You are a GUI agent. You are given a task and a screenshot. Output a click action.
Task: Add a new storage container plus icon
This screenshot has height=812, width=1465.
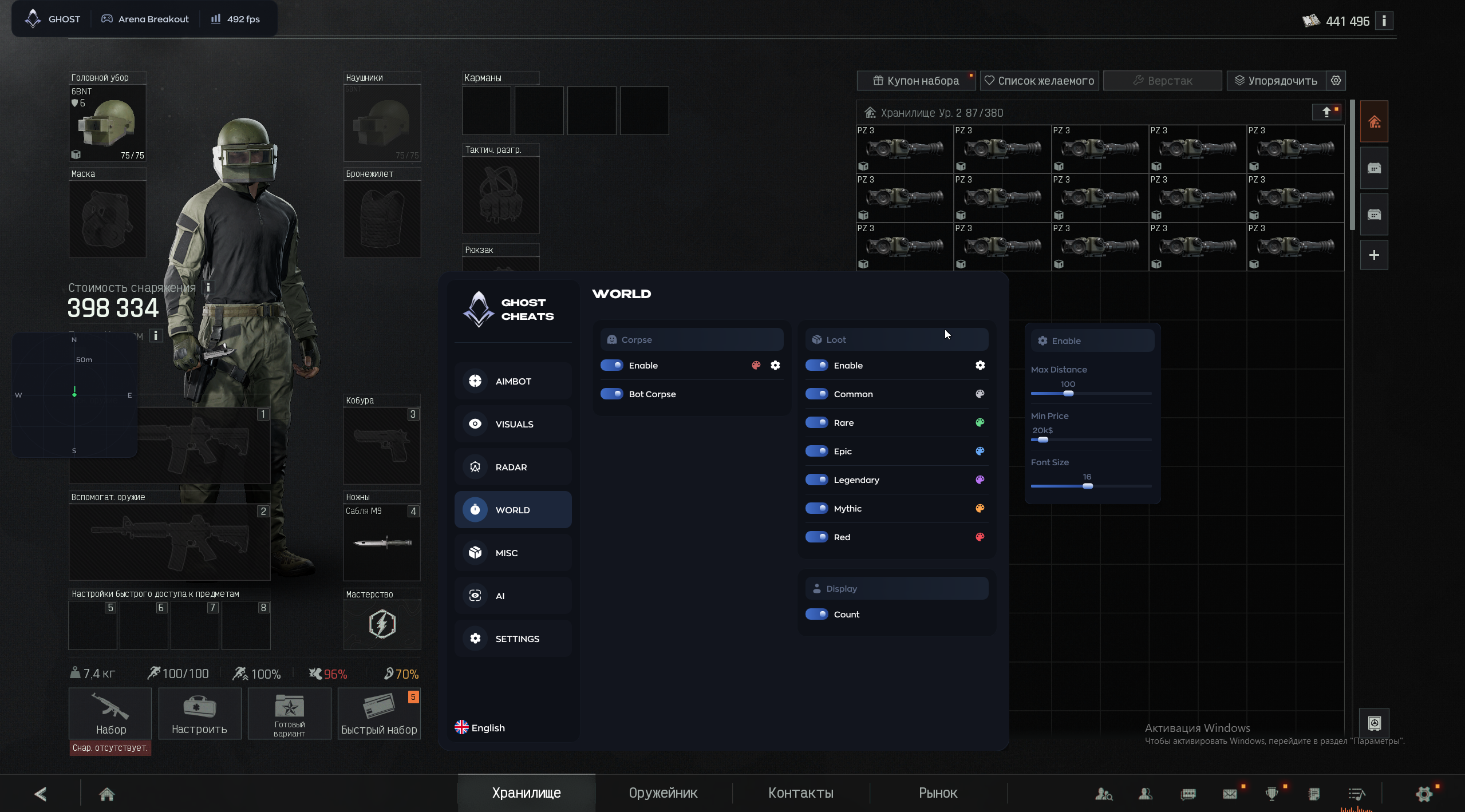pos(1374,255)
